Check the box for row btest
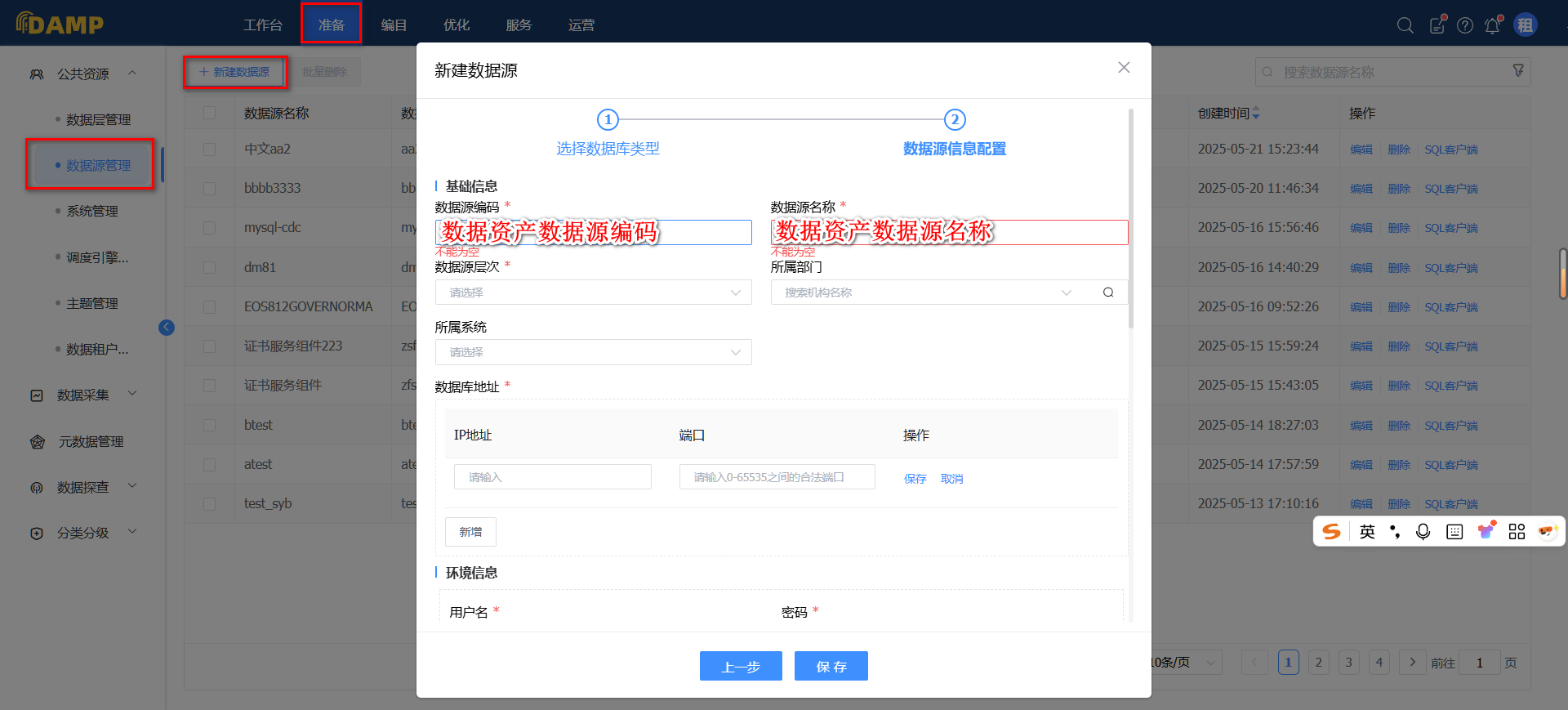The width and height of the screenshot is (1568, 710). (210, 426)
